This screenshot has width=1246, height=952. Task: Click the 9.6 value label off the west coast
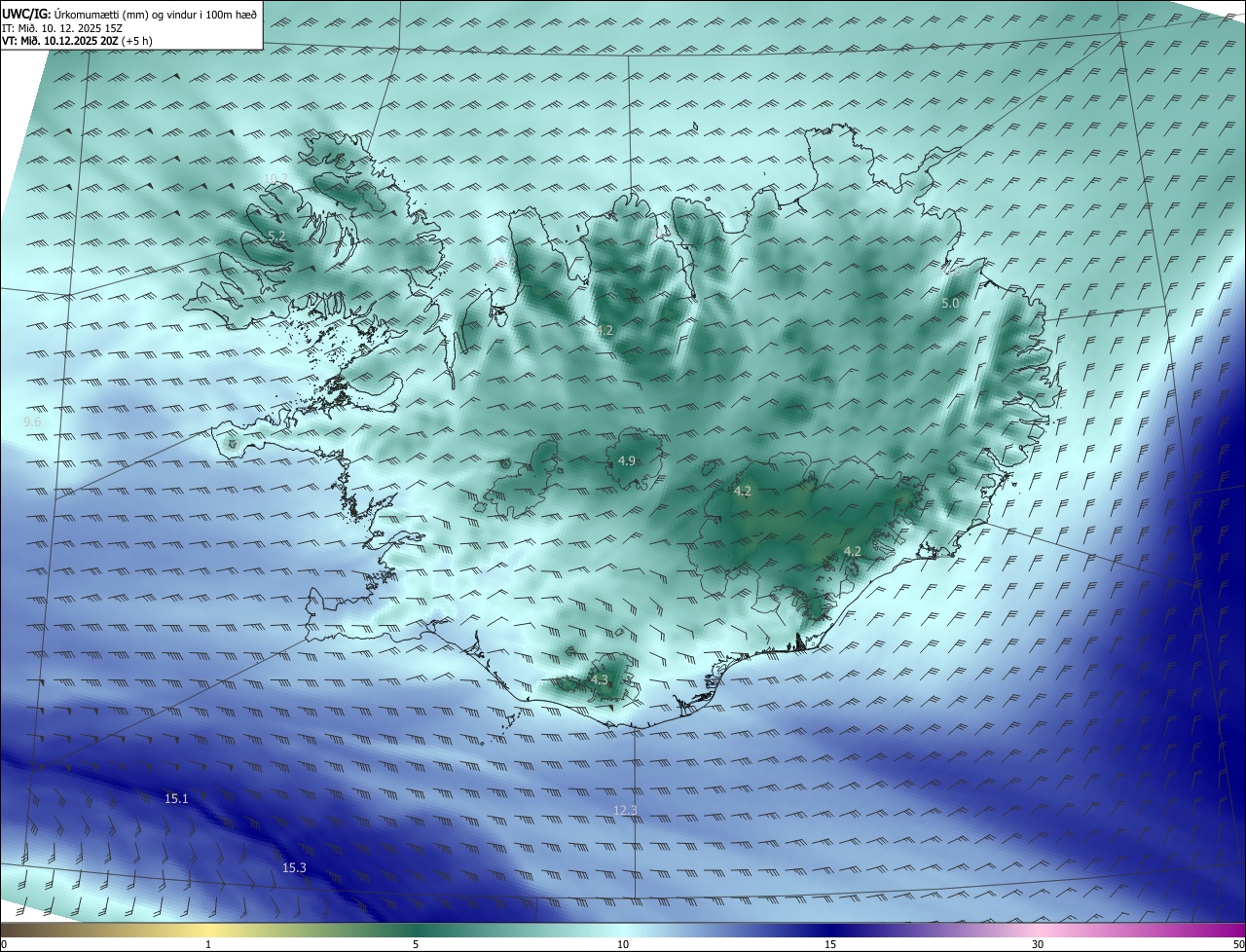click(32, 421)
